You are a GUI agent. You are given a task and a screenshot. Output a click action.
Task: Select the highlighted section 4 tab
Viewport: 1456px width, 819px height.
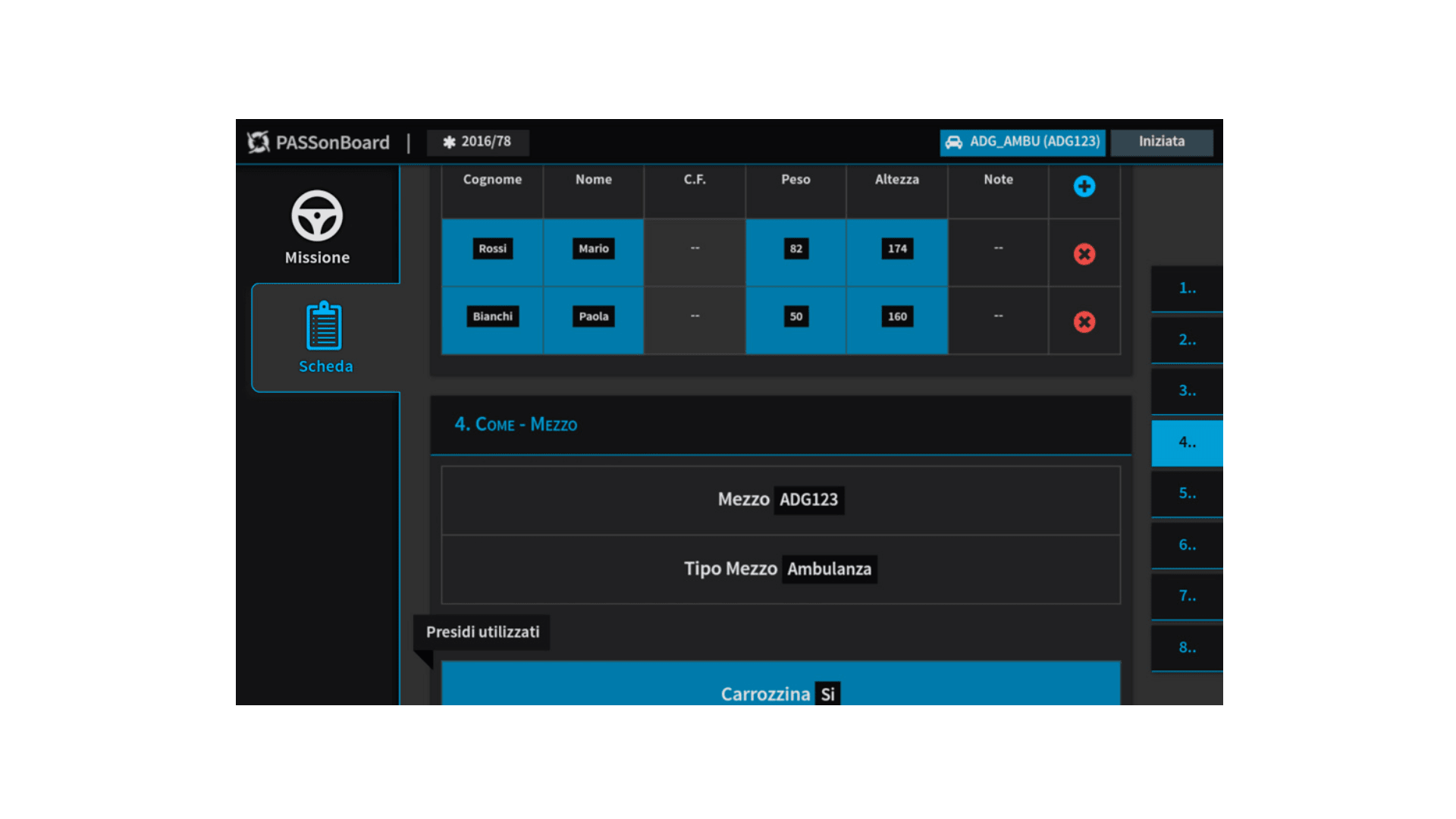click(1187, 442)
